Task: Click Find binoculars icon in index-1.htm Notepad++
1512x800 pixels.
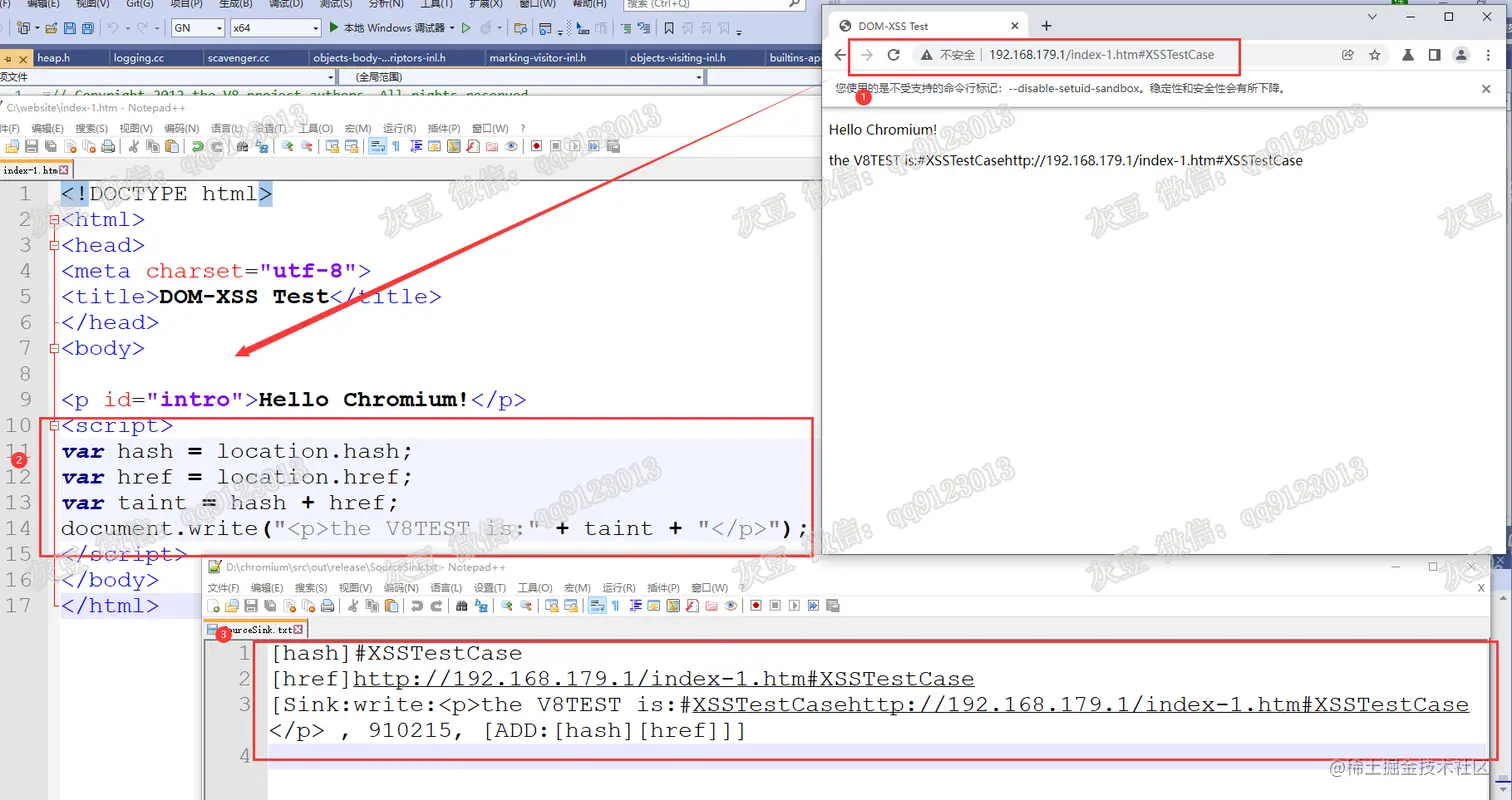Action: (242, 146)
